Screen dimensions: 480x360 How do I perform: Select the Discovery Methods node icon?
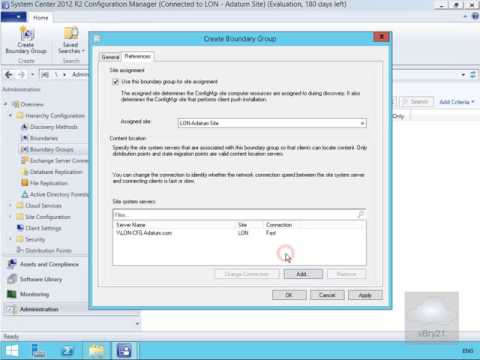coord(24,127)
